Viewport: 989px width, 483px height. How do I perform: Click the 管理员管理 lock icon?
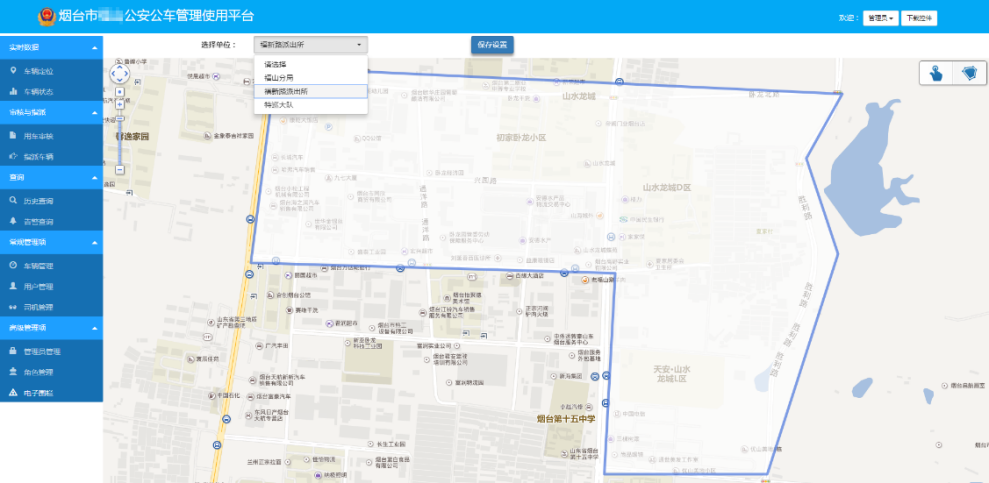click(13, 351)
